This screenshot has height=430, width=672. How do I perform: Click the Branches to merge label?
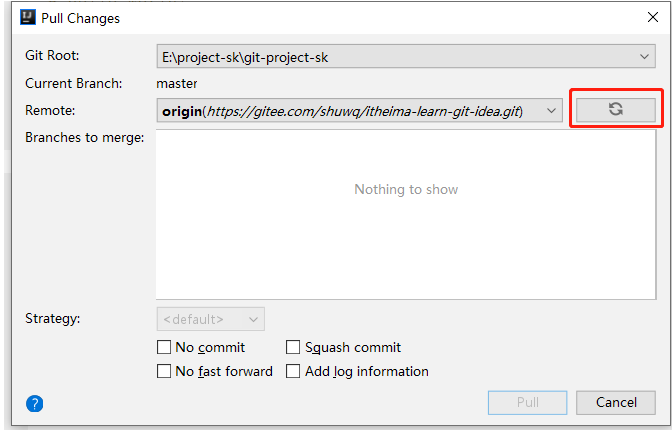(85, 137)
